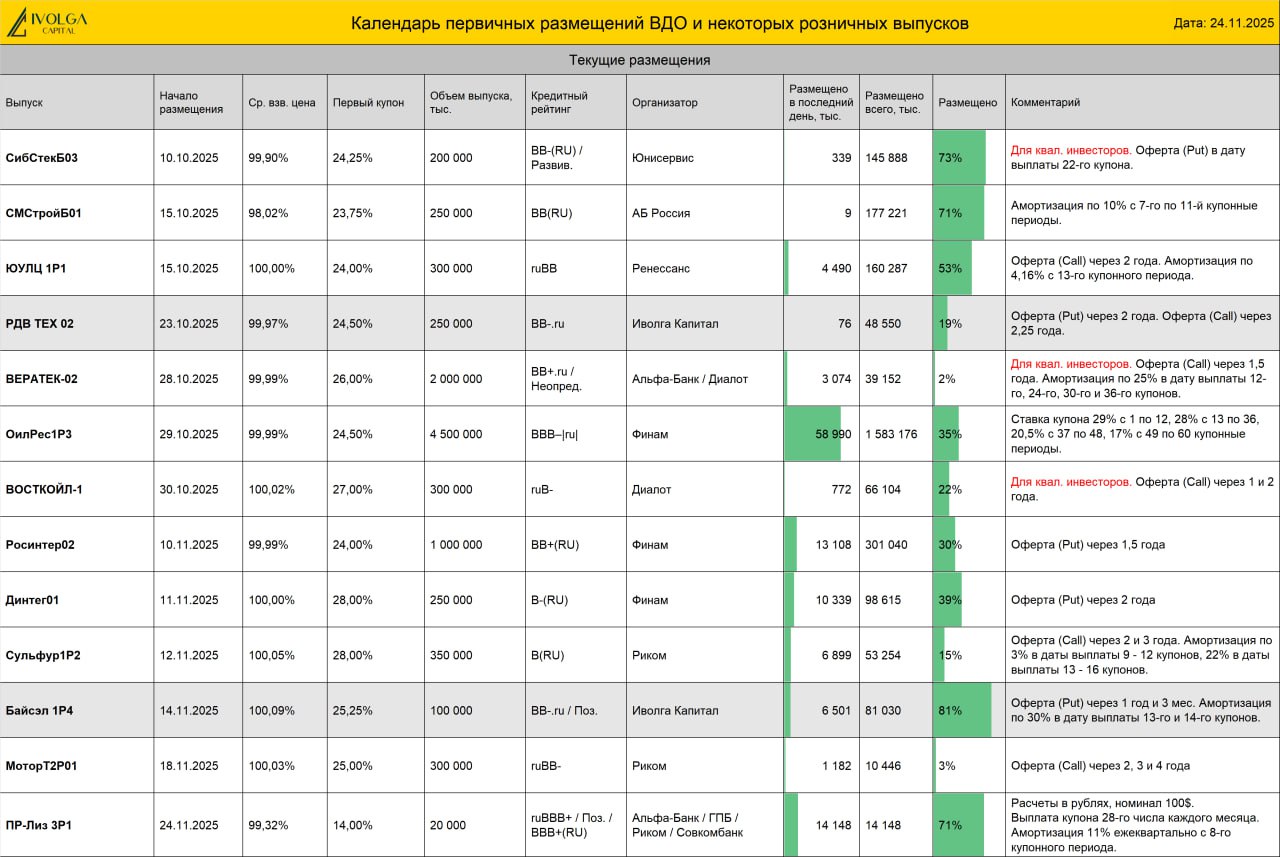Screen dimensions: 1280x857
Task: Click the Организатор column header
Action: click(x=705, y=102)
